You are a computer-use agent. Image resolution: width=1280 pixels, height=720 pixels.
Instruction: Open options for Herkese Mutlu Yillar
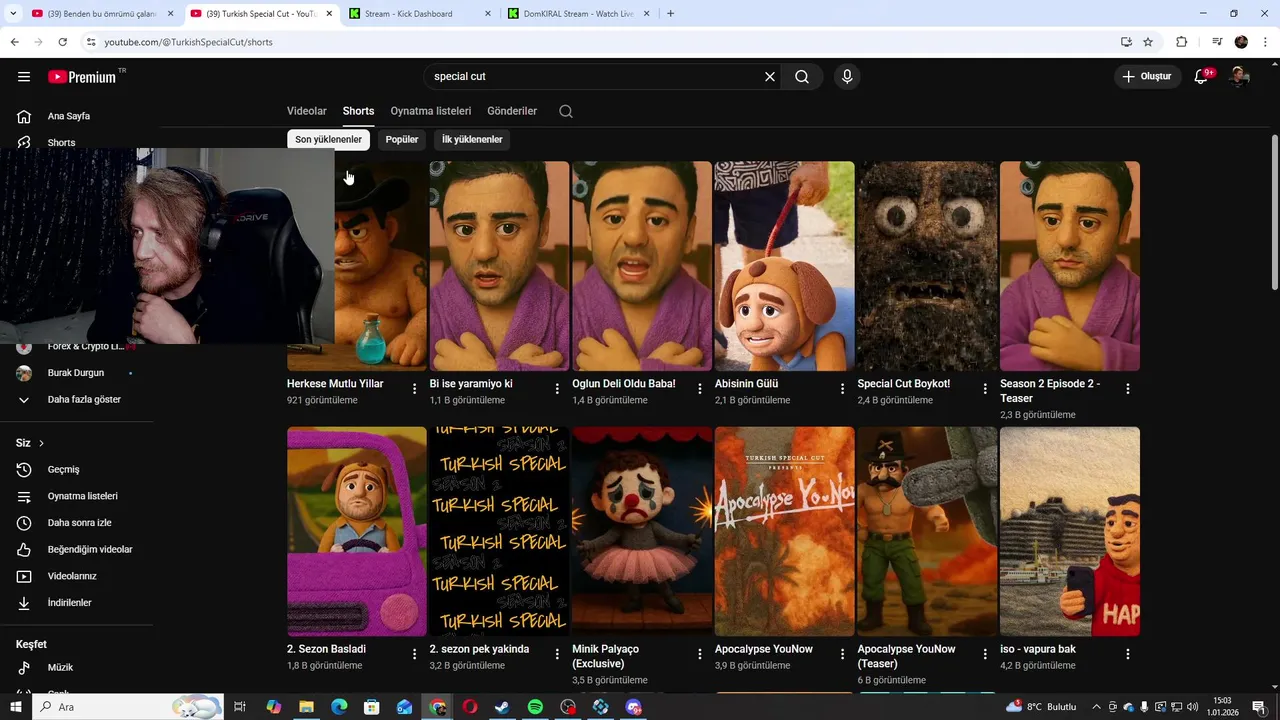click(x=415, y=389)
